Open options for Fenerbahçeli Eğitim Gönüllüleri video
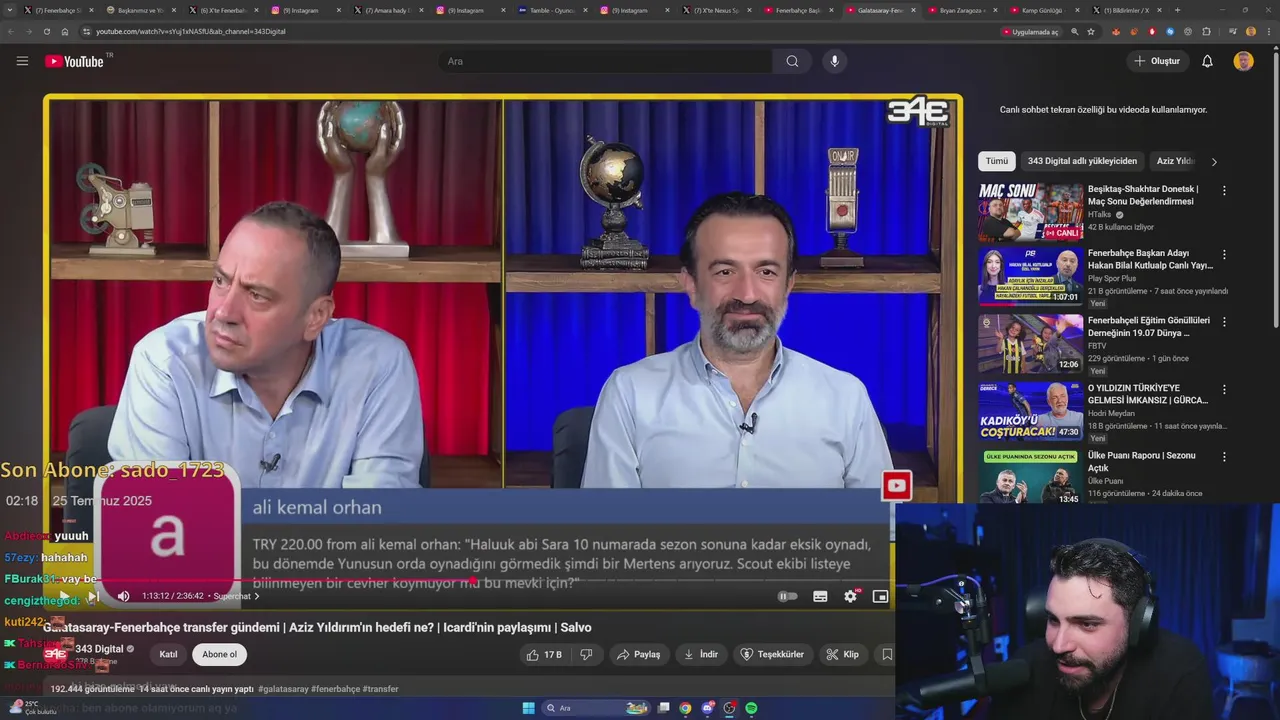 coord(1224,322)
